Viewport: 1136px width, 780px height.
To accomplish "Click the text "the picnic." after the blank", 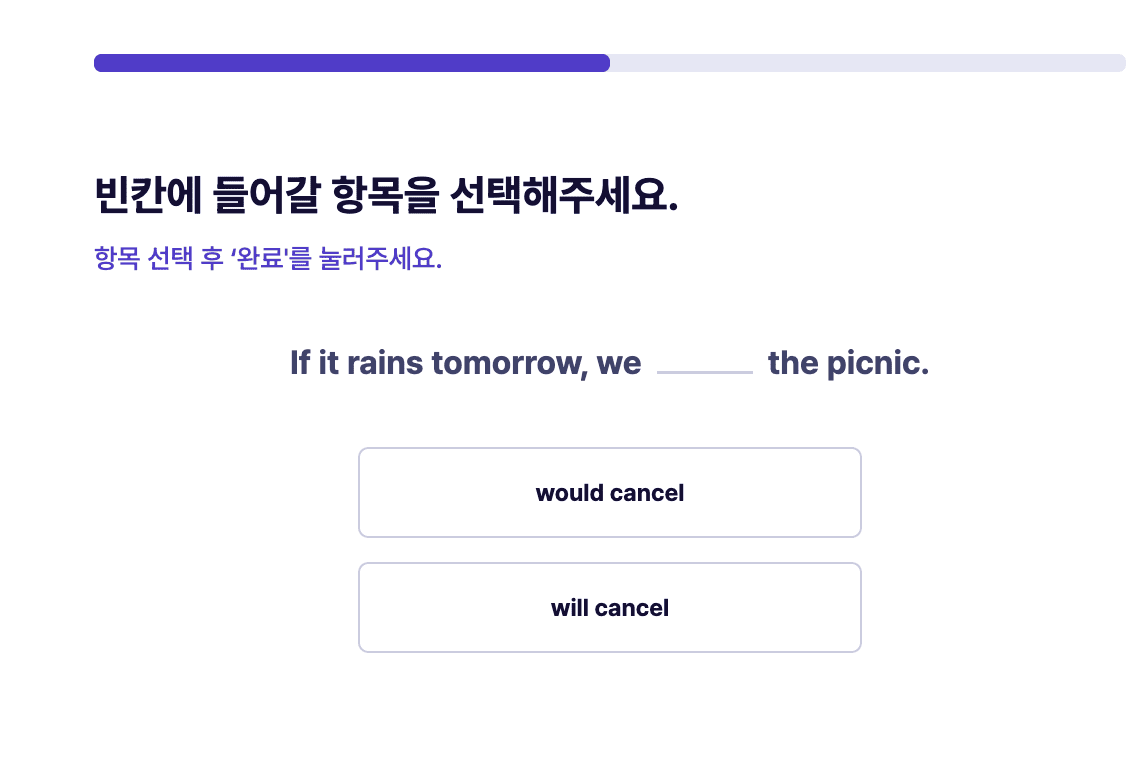I will tap(848, 363).
